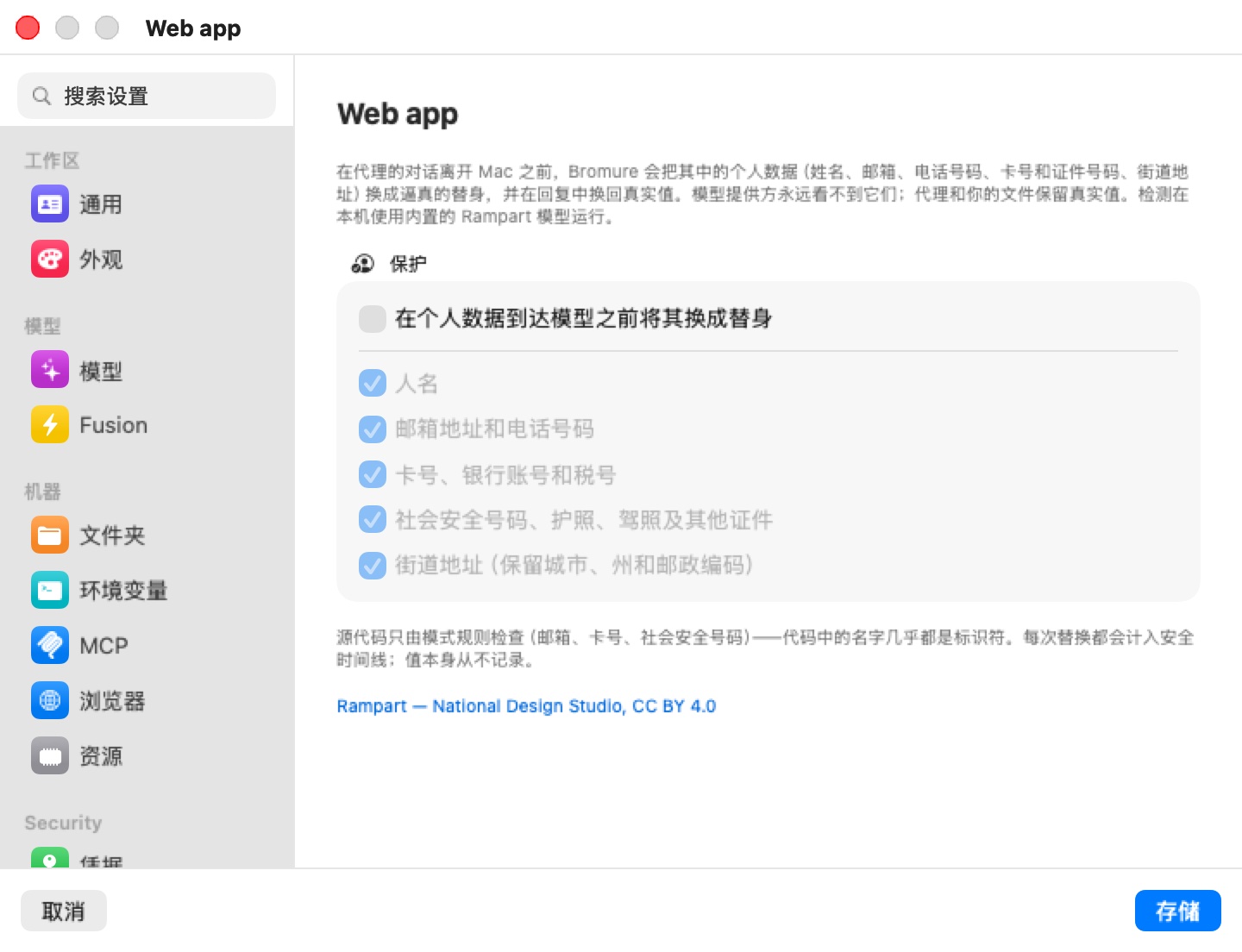This screenshot has height=952, width=1242.
Task: Toggle 社会安全号码、护照、驾照及其他证件 checkbox
Action: click(x=373, y=520)
